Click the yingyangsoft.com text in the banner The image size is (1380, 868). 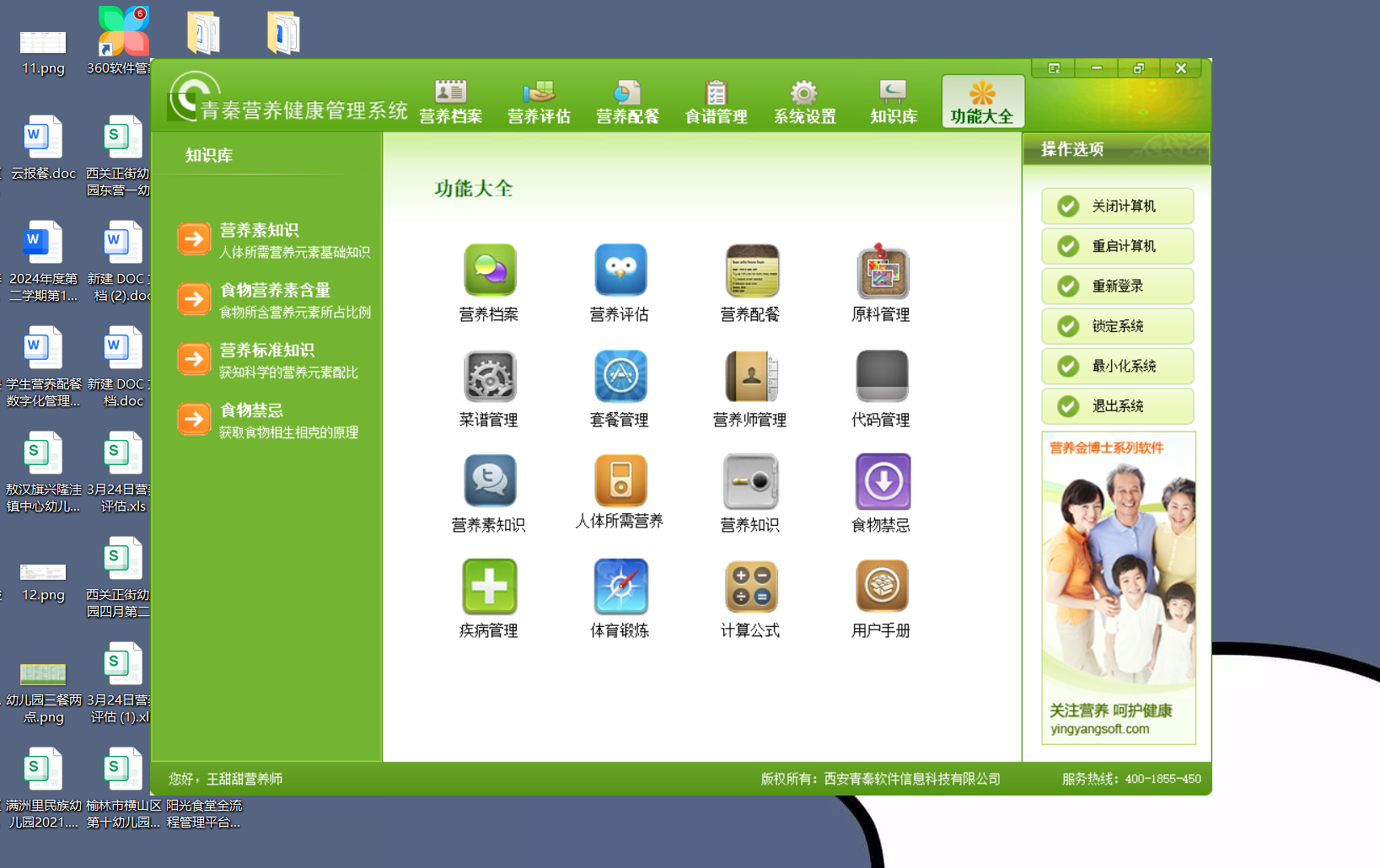[x=1099, y=729]
